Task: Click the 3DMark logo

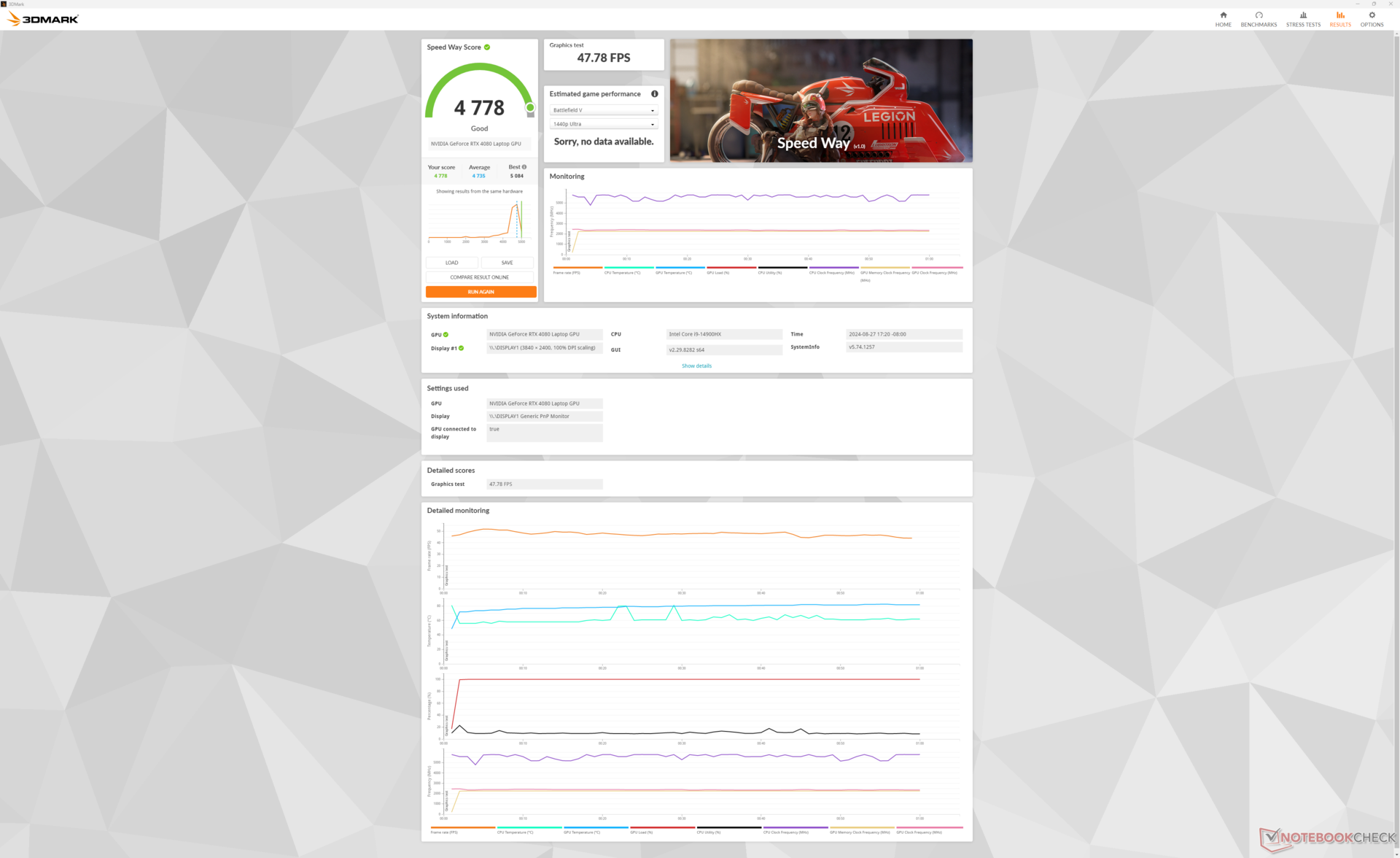Action: point(44,19)
